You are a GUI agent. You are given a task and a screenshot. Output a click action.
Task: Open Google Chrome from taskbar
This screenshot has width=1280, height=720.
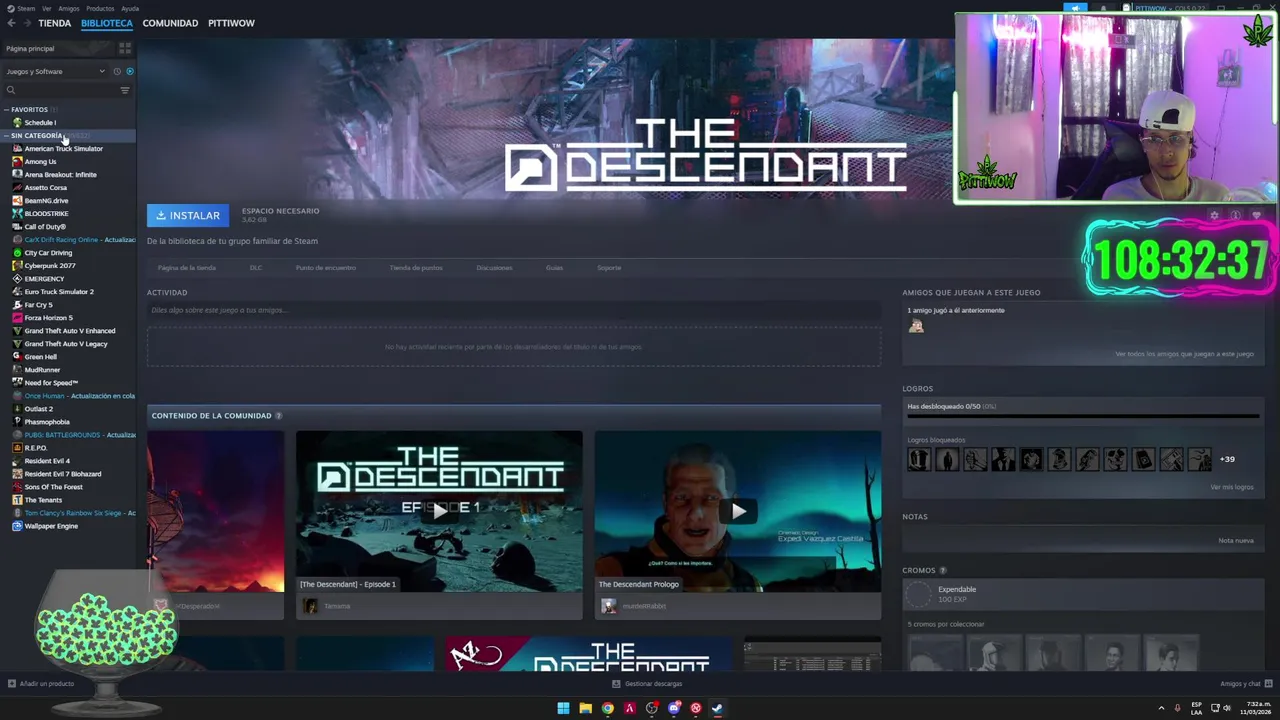click(607, 708)
